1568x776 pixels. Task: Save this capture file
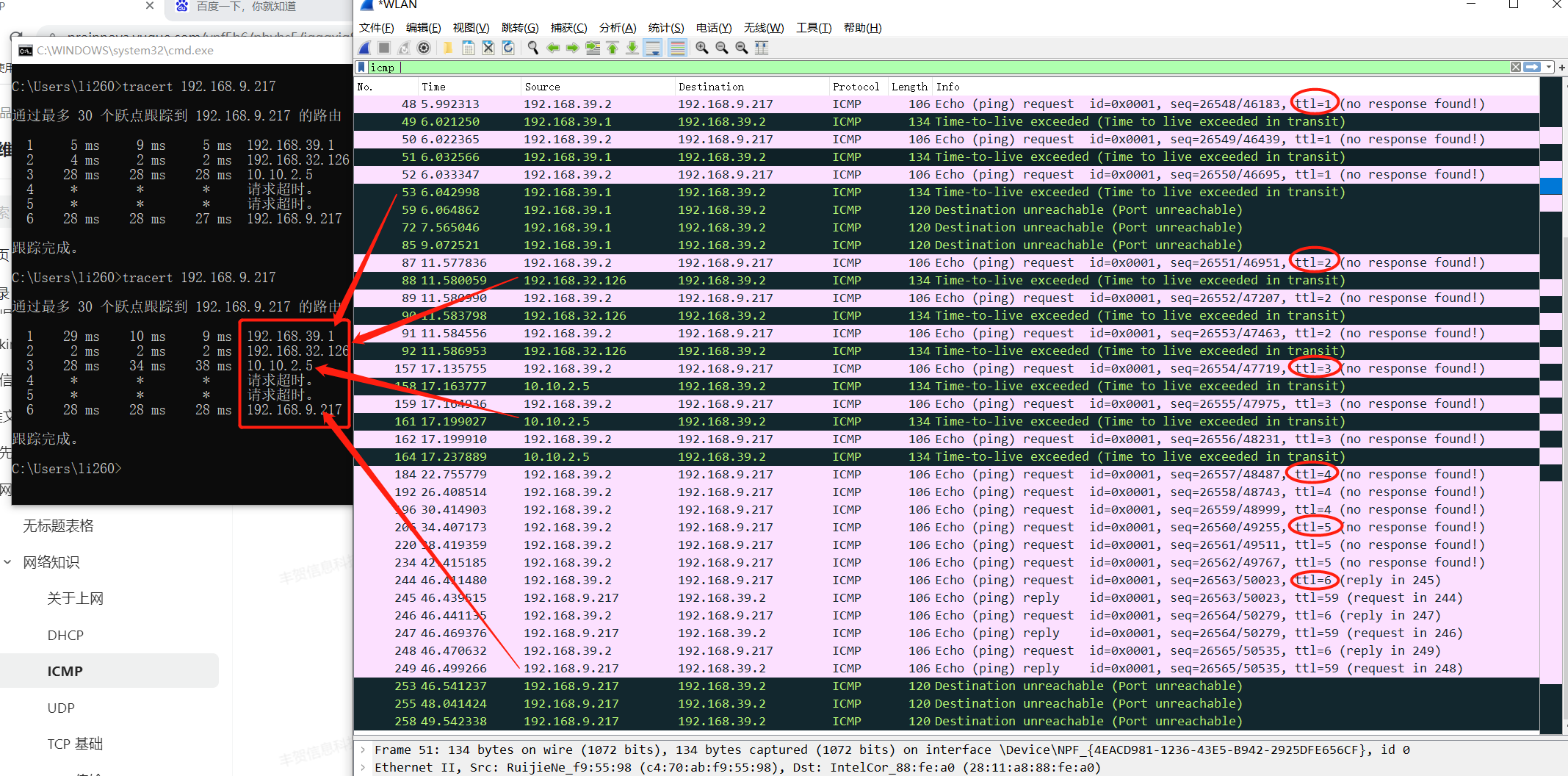468,48
